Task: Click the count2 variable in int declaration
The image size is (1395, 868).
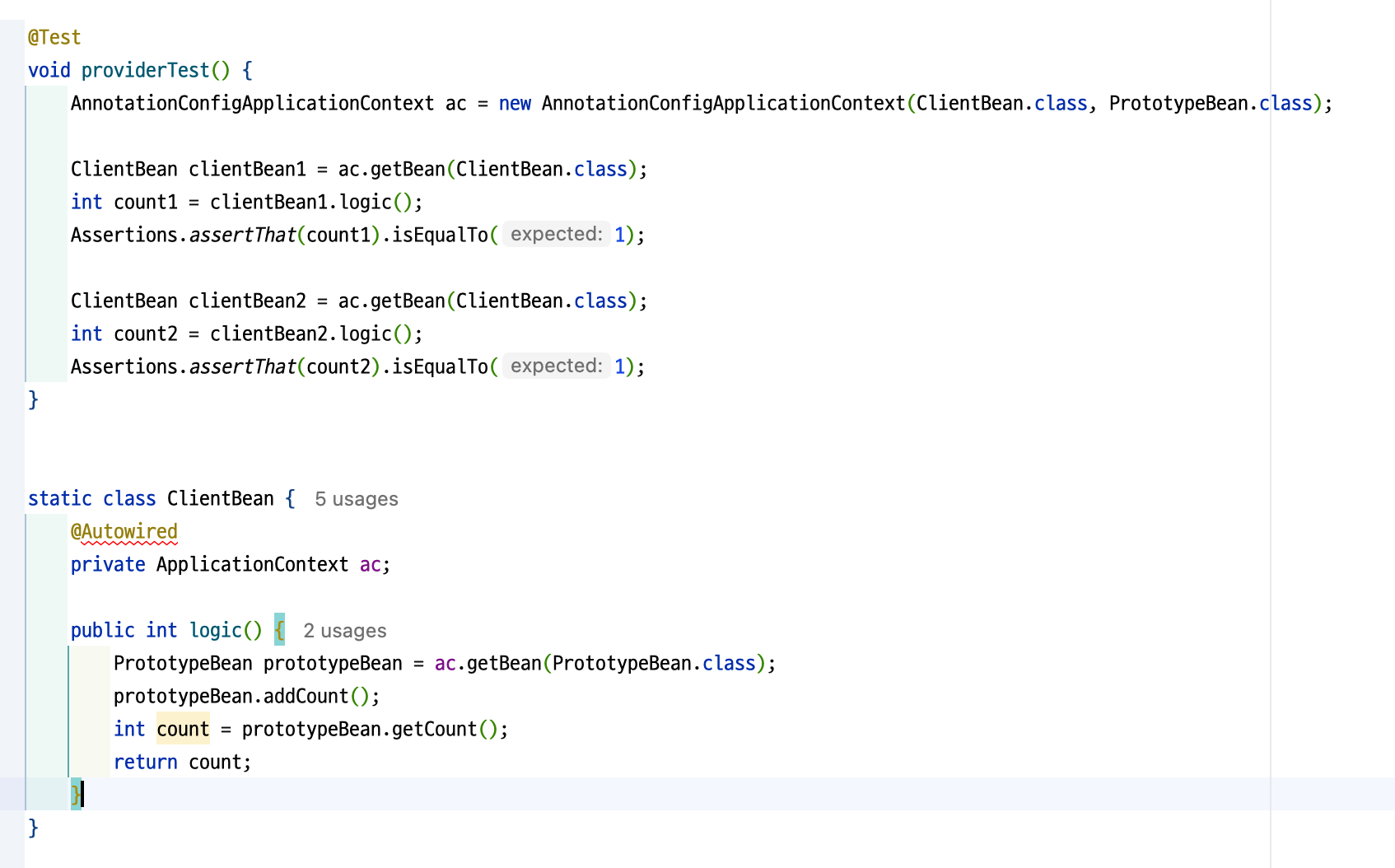Action: tap(146, 334)
